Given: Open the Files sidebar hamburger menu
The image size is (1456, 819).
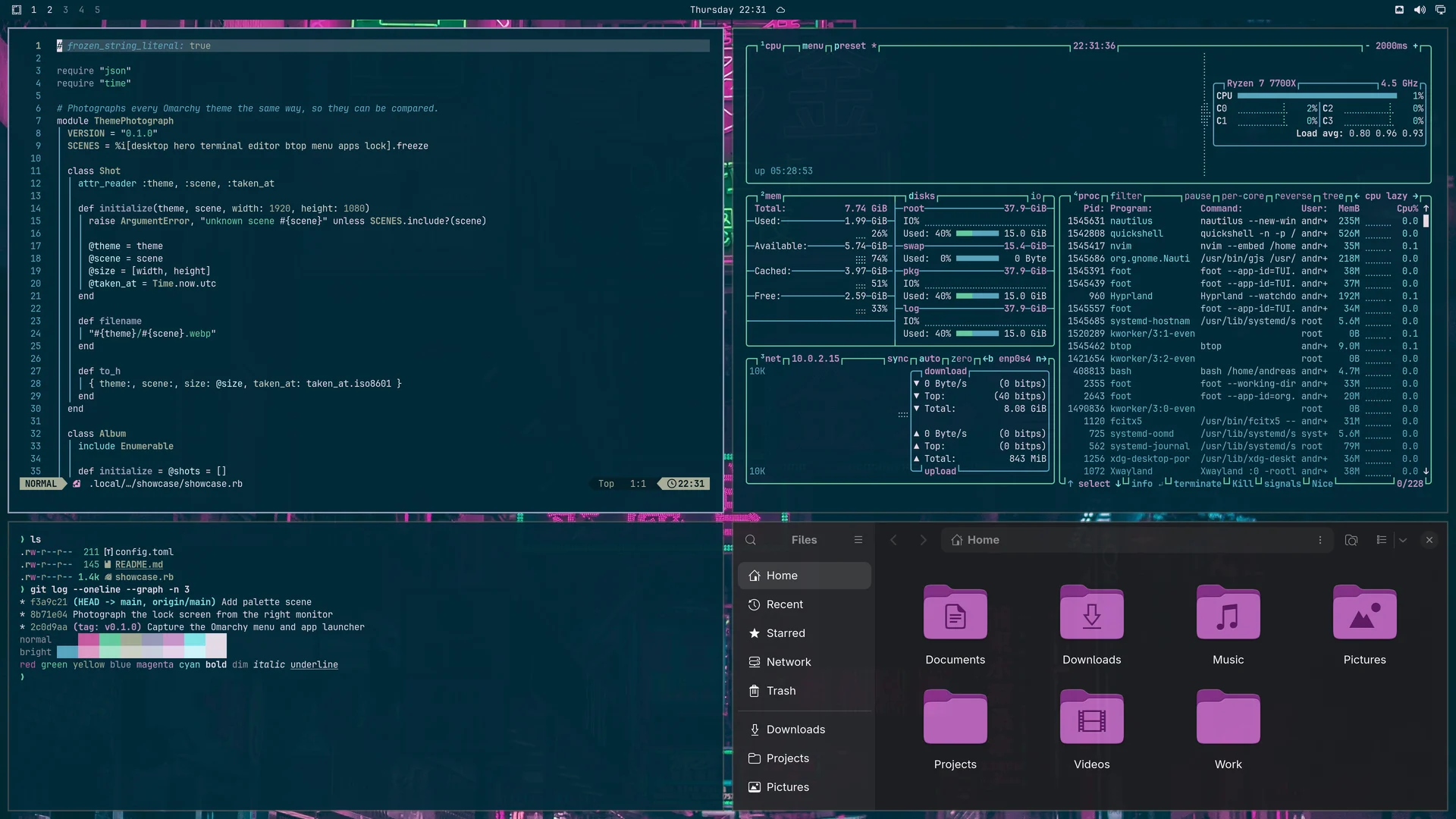Looking at the screenshot, I should [x=858, y=540].
